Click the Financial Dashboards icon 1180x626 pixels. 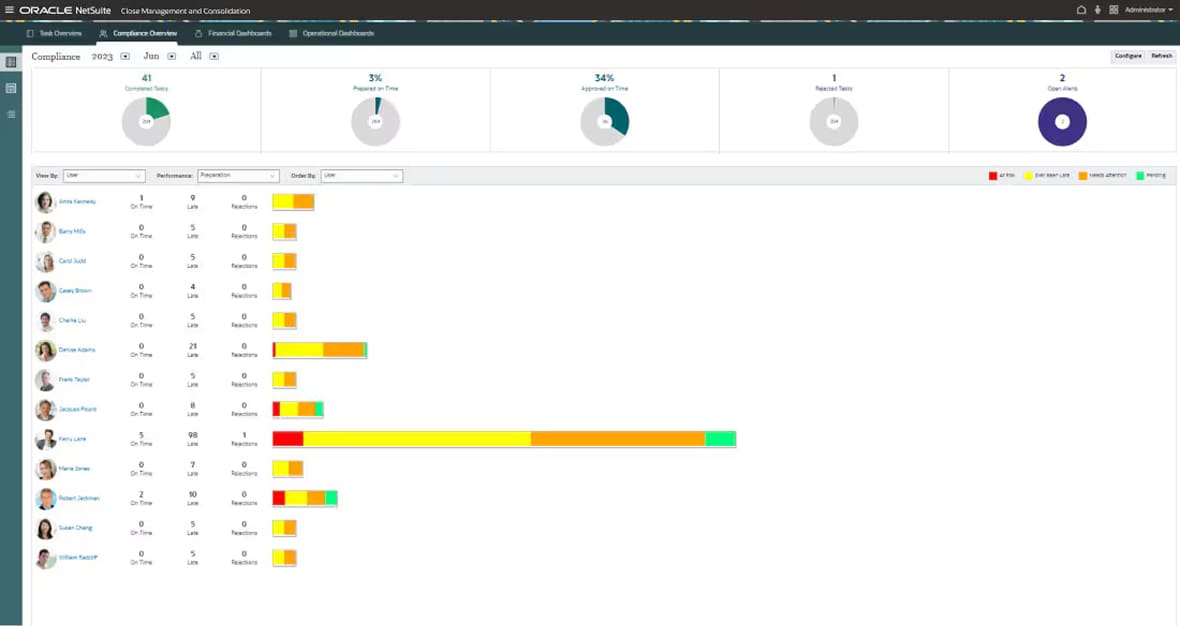pyautogui.click(x=198, y=33)
